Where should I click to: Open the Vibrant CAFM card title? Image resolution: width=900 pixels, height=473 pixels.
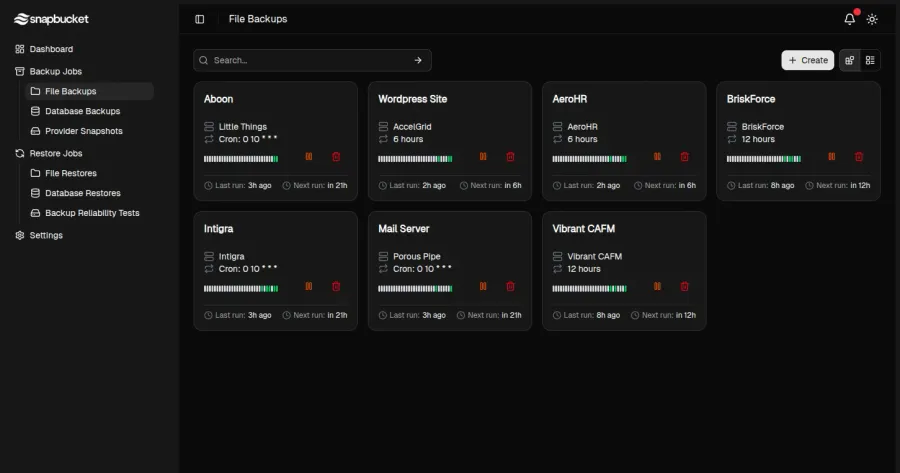(583, 229)
